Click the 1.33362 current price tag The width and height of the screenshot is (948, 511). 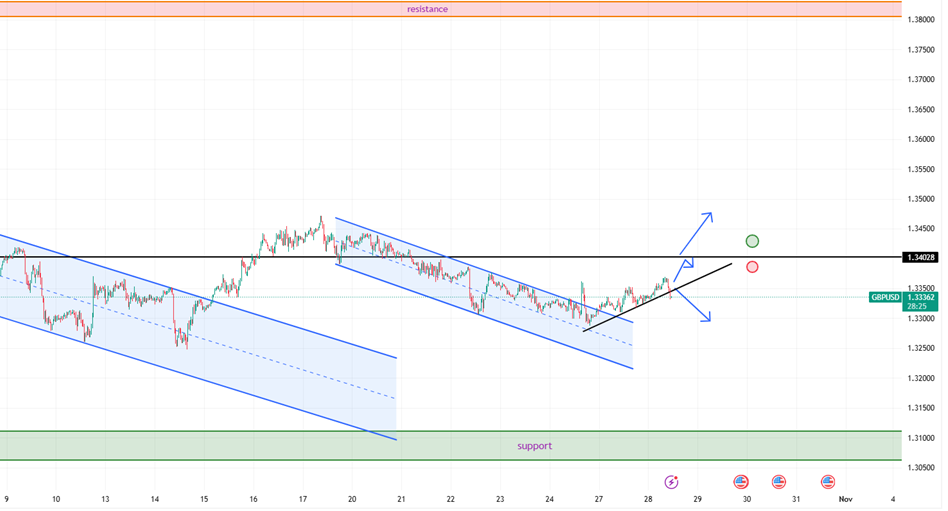tap(921, 297)
